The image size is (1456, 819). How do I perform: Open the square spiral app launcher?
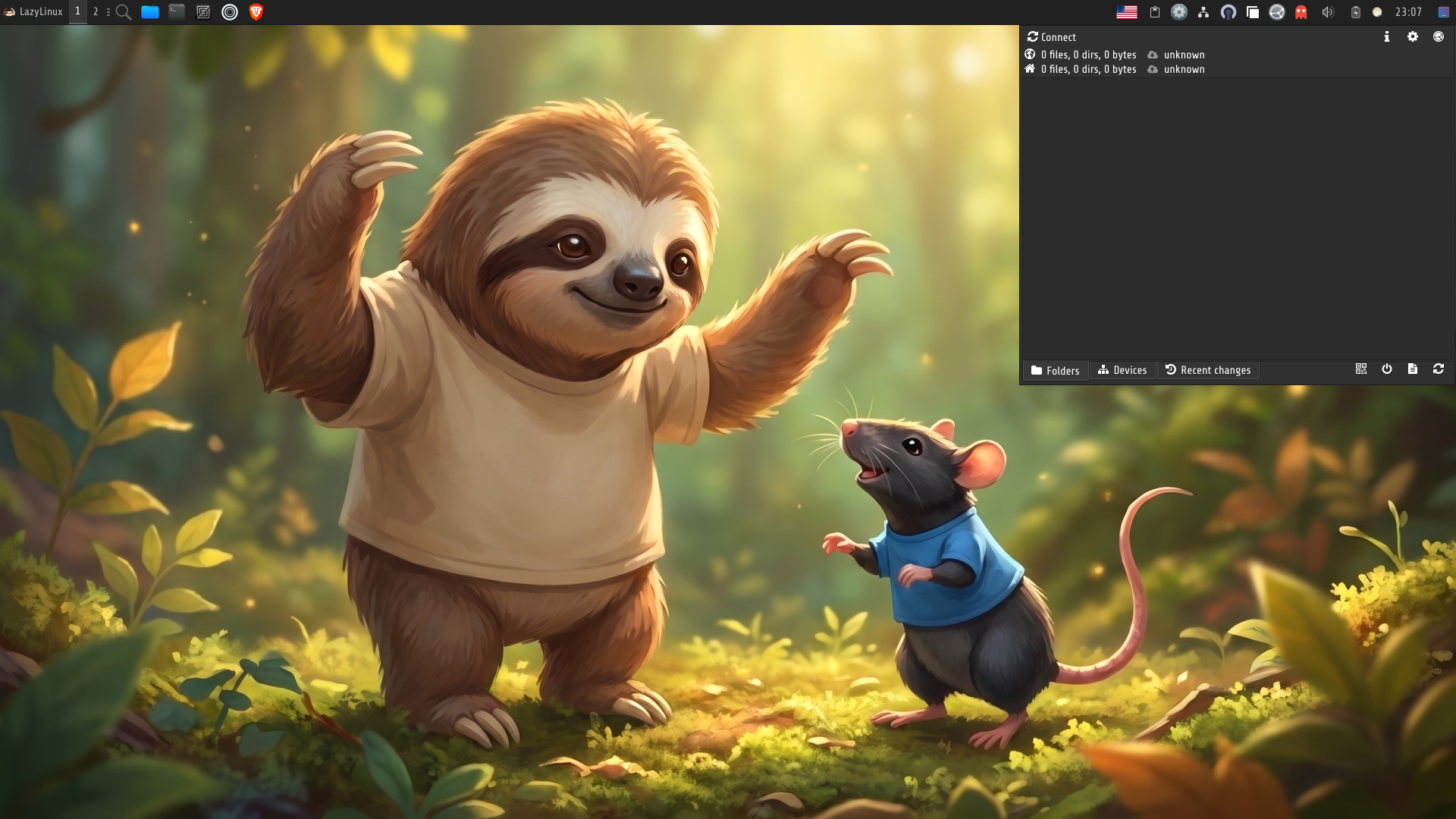tap(203, 12)
